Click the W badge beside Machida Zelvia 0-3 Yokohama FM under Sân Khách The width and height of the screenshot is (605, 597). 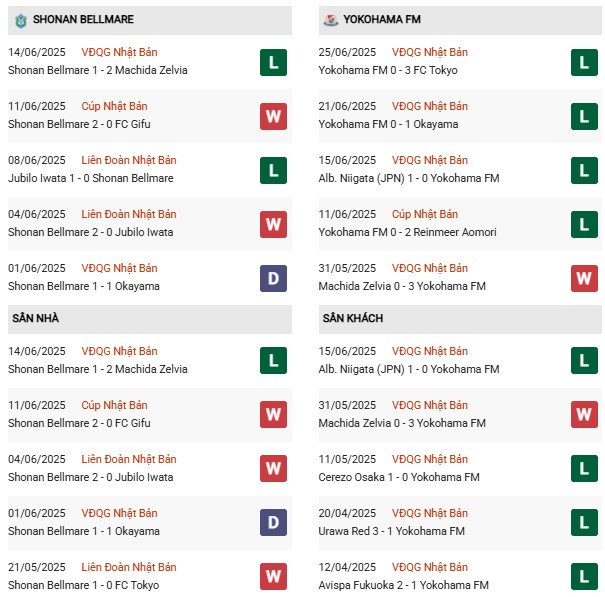coord(584,414)
